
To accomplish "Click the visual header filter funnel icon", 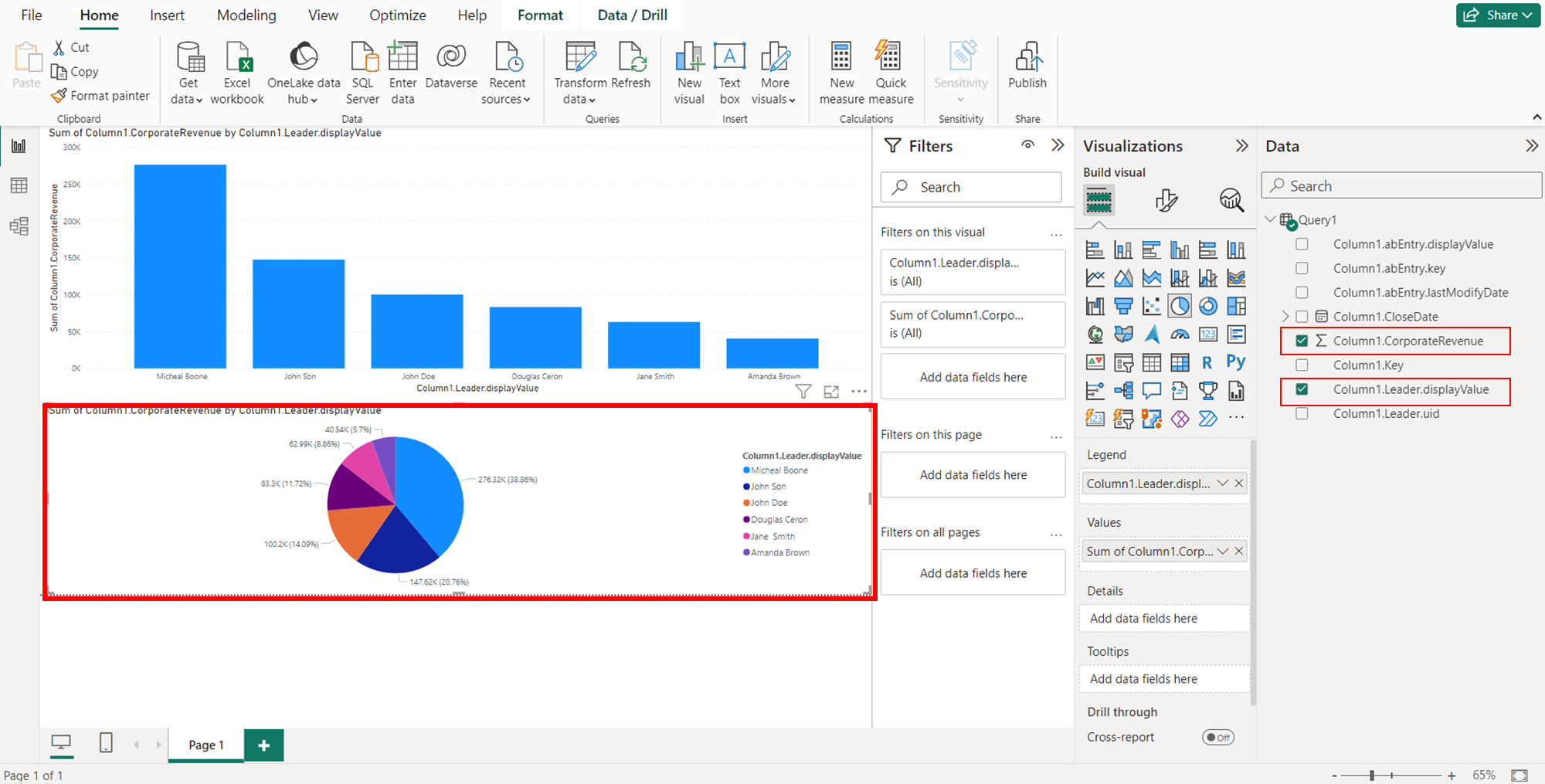I will (x=803, y=392).
